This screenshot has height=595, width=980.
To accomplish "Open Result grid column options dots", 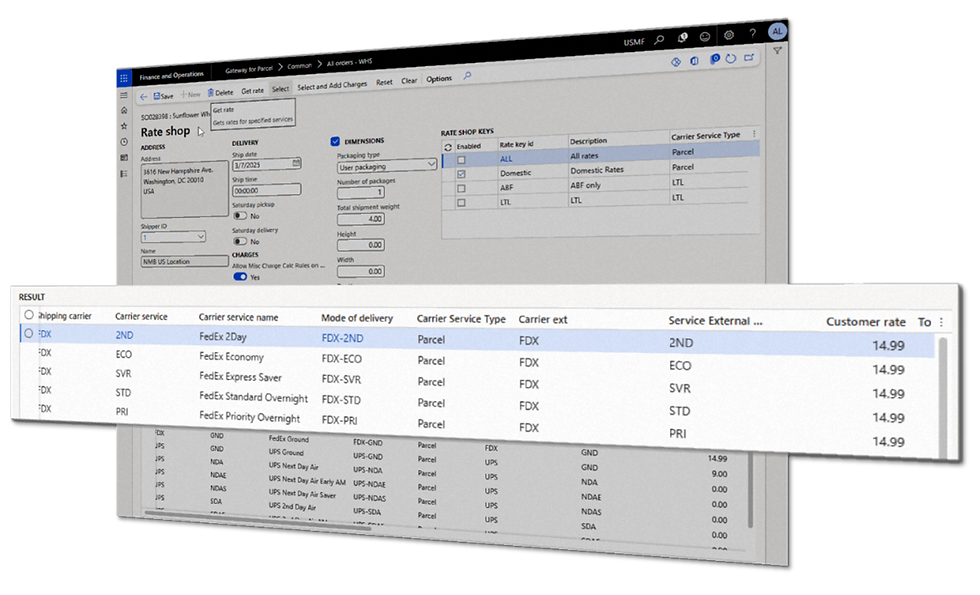I will (941, 322).
